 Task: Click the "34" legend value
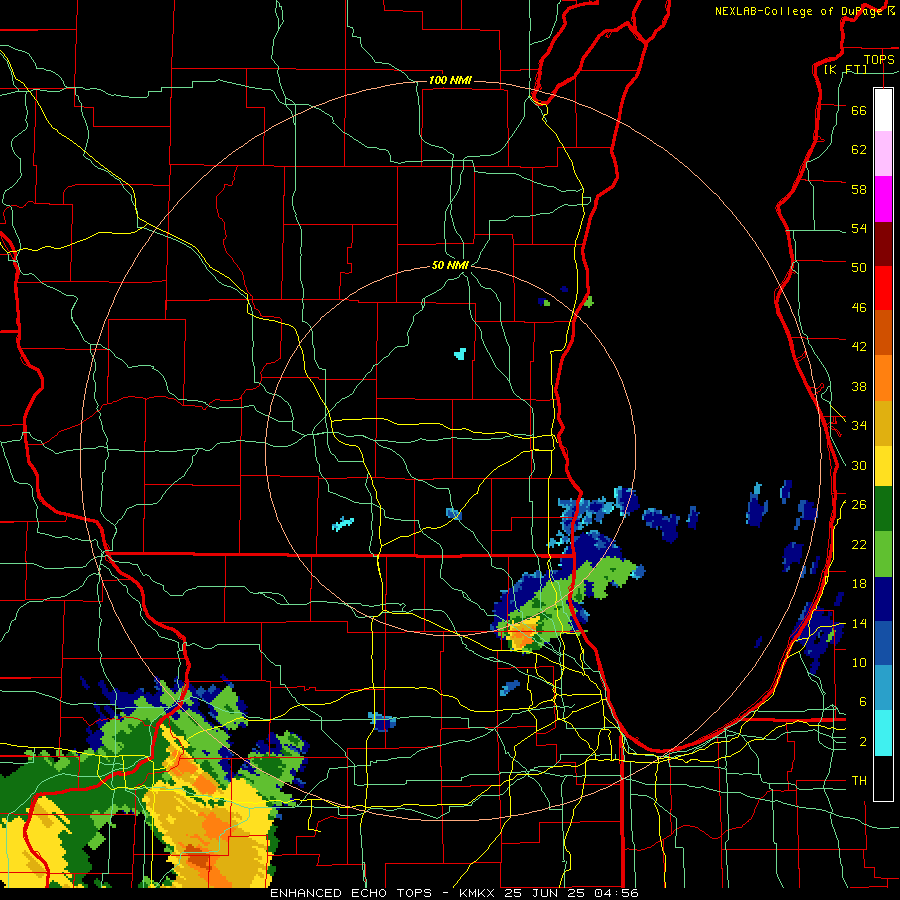tap(859, 426)
